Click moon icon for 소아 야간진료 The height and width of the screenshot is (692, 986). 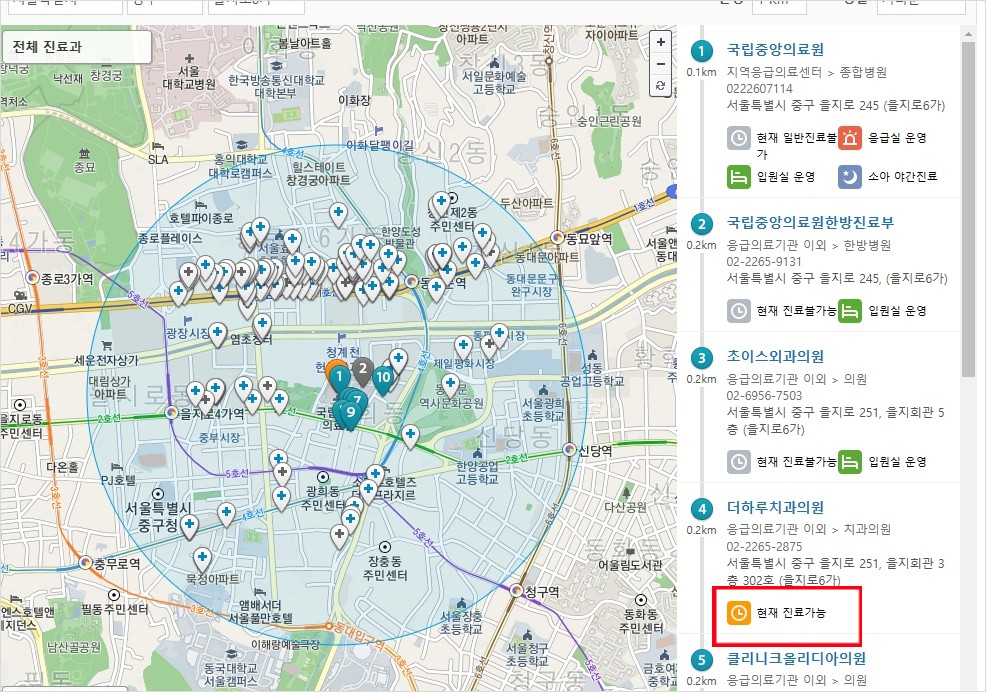[x=850, y=177]
